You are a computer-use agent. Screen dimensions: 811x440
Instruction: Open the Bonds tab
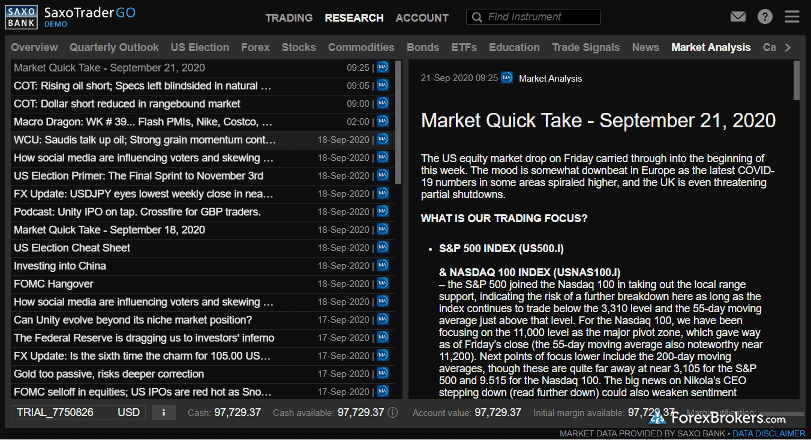tap(423, 48)
